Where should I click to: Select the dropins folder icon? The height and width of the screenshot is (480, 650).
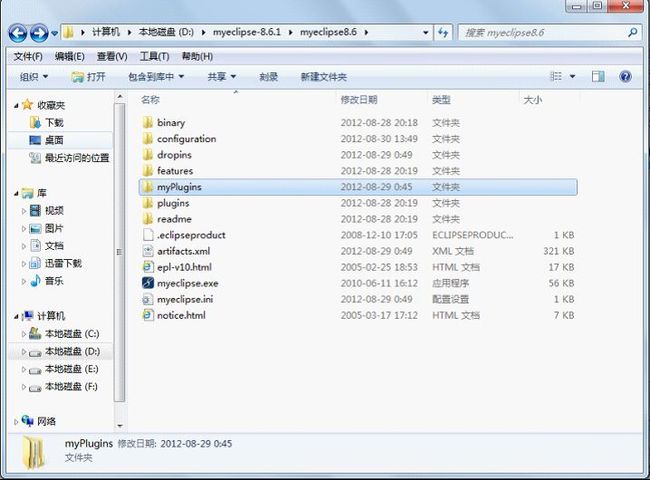coord(148,155)
